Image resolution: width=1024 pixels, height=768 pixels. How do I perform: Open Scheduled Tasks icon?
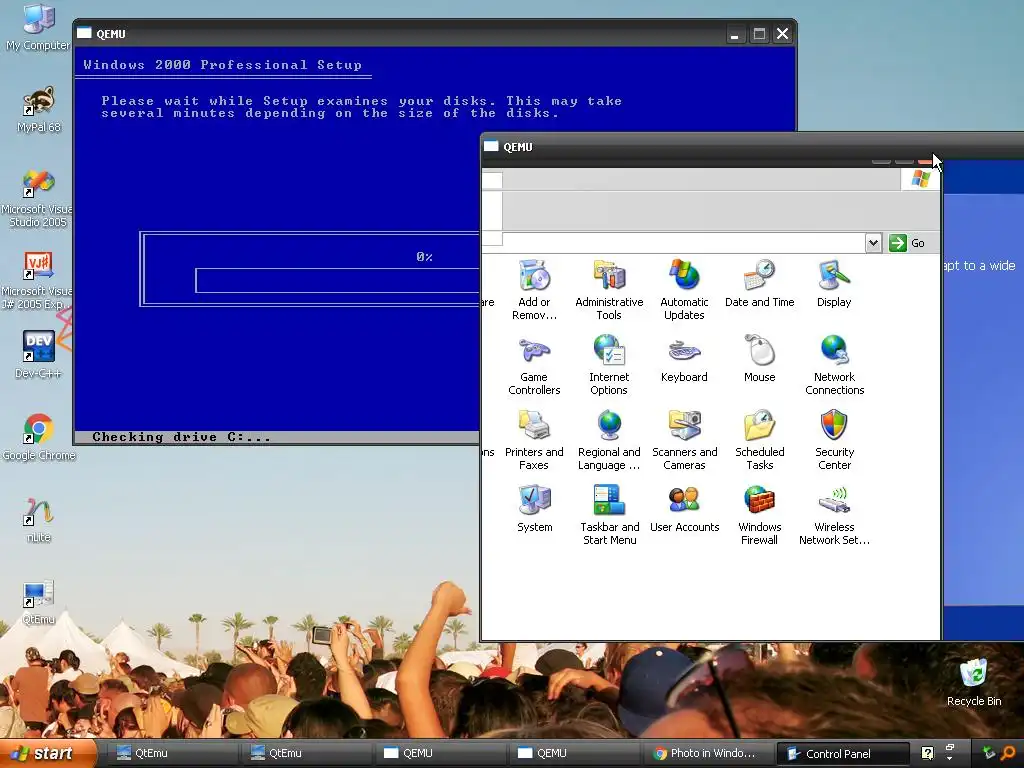(759, 440)
